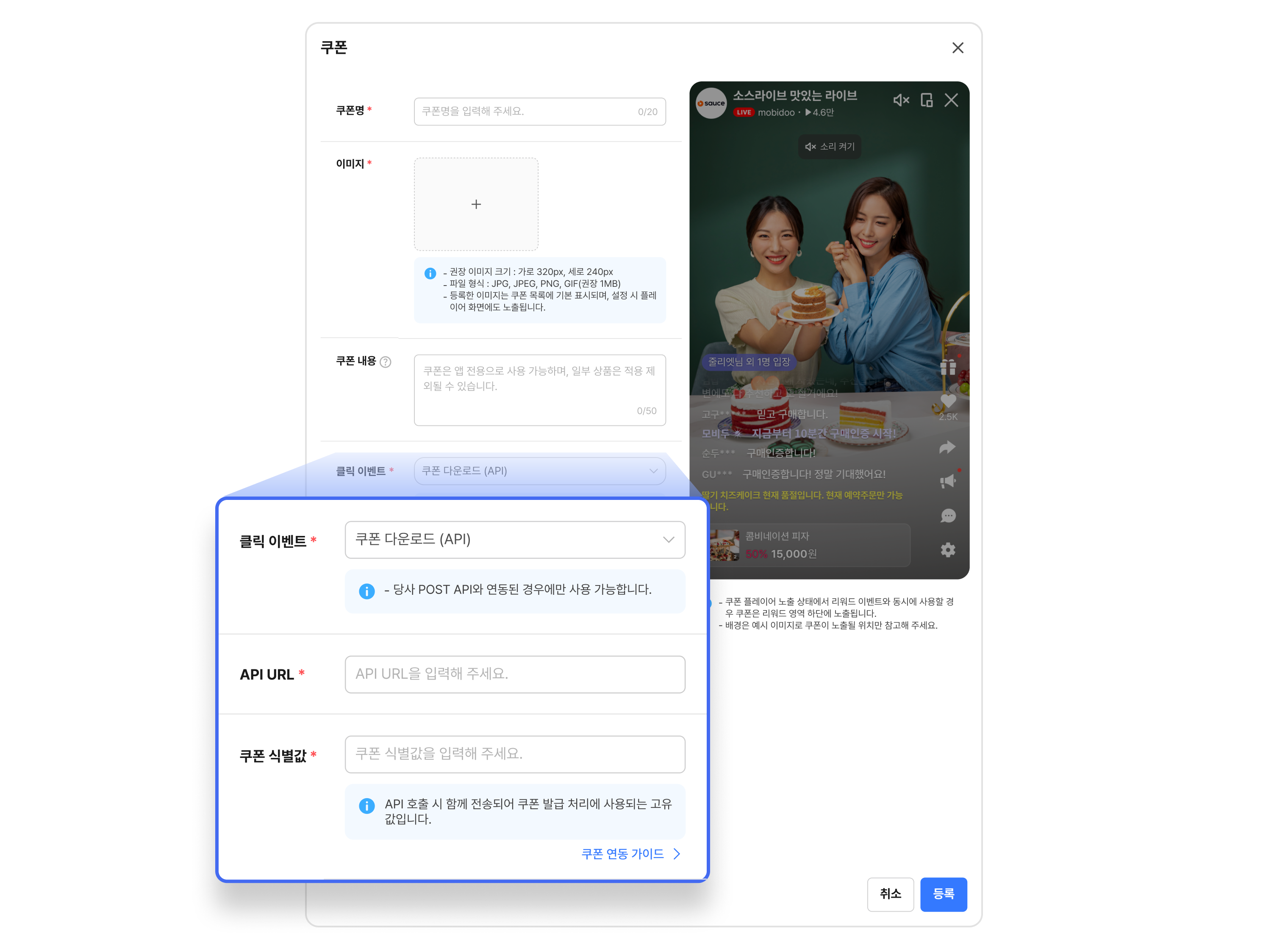
Task: Click the megaphone announcement icon
Action: (947, 481)
